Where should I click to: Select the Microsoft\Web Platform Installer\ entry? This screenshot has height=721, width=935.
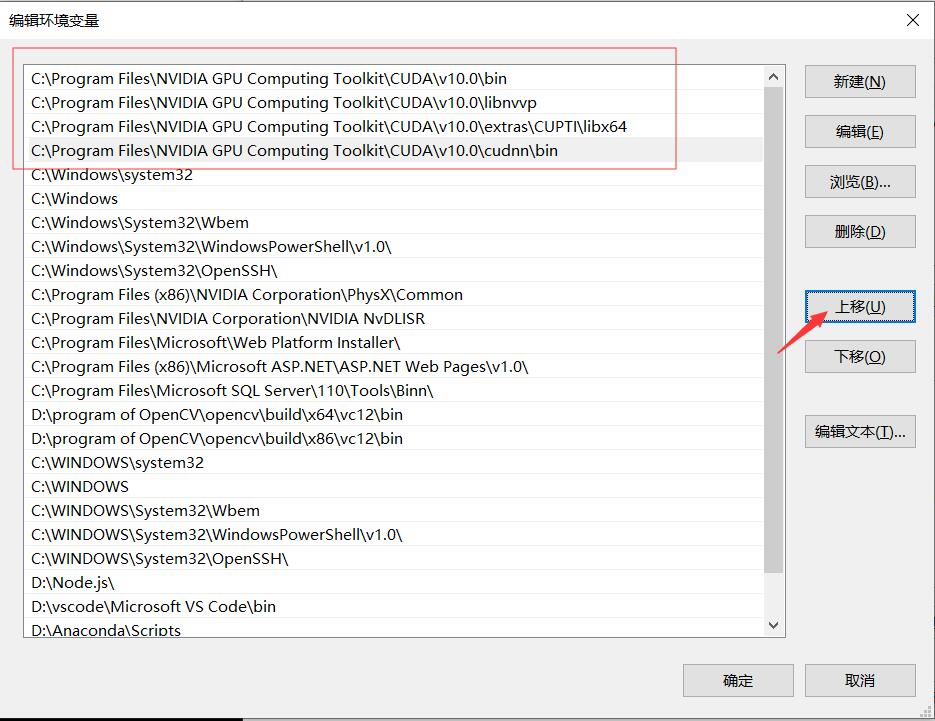(394, 342)
